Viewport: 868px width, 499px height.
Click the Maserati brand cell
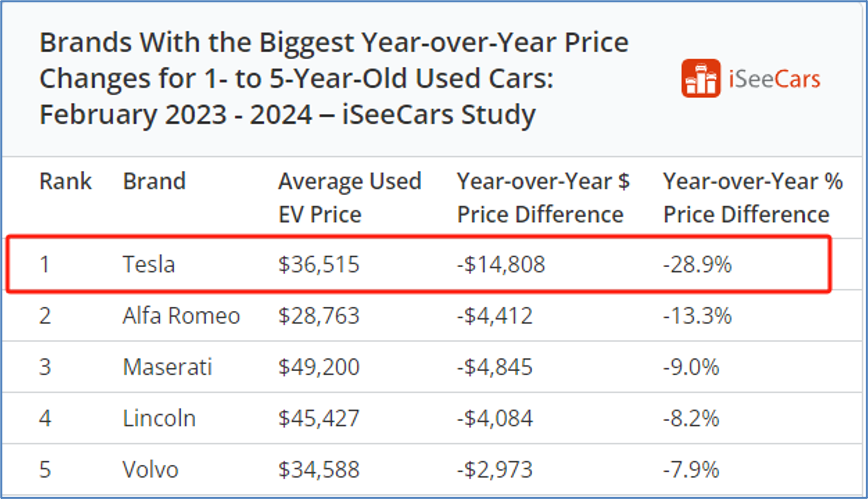tap(167, 367)
